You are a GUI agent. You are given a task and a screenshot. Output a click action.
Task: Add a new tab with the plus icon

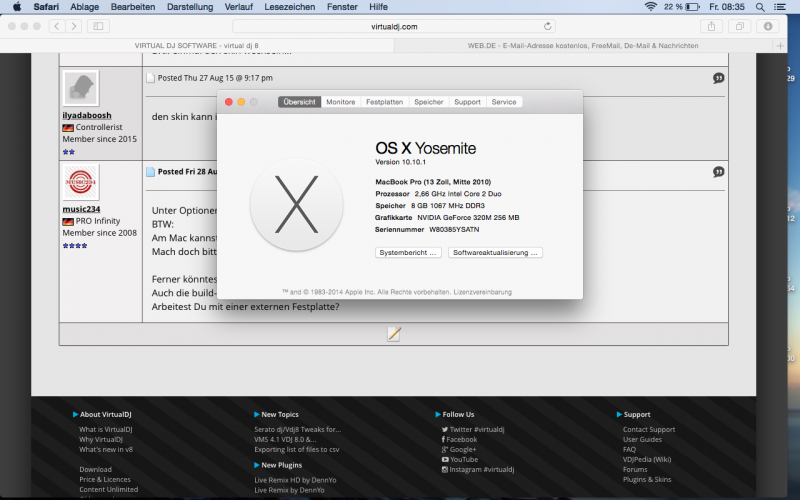click(x=780, y=46)
